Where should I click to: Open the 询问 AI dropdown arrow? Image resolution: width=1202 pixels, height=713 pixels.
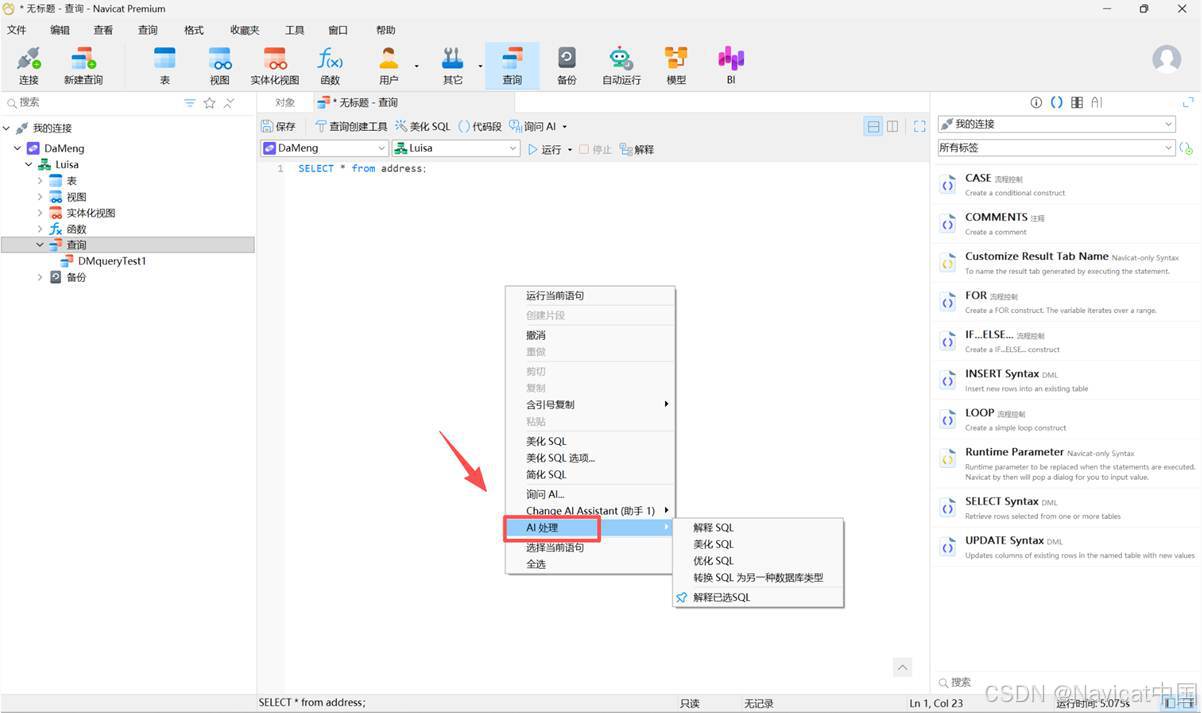click(x=564, y=127)
